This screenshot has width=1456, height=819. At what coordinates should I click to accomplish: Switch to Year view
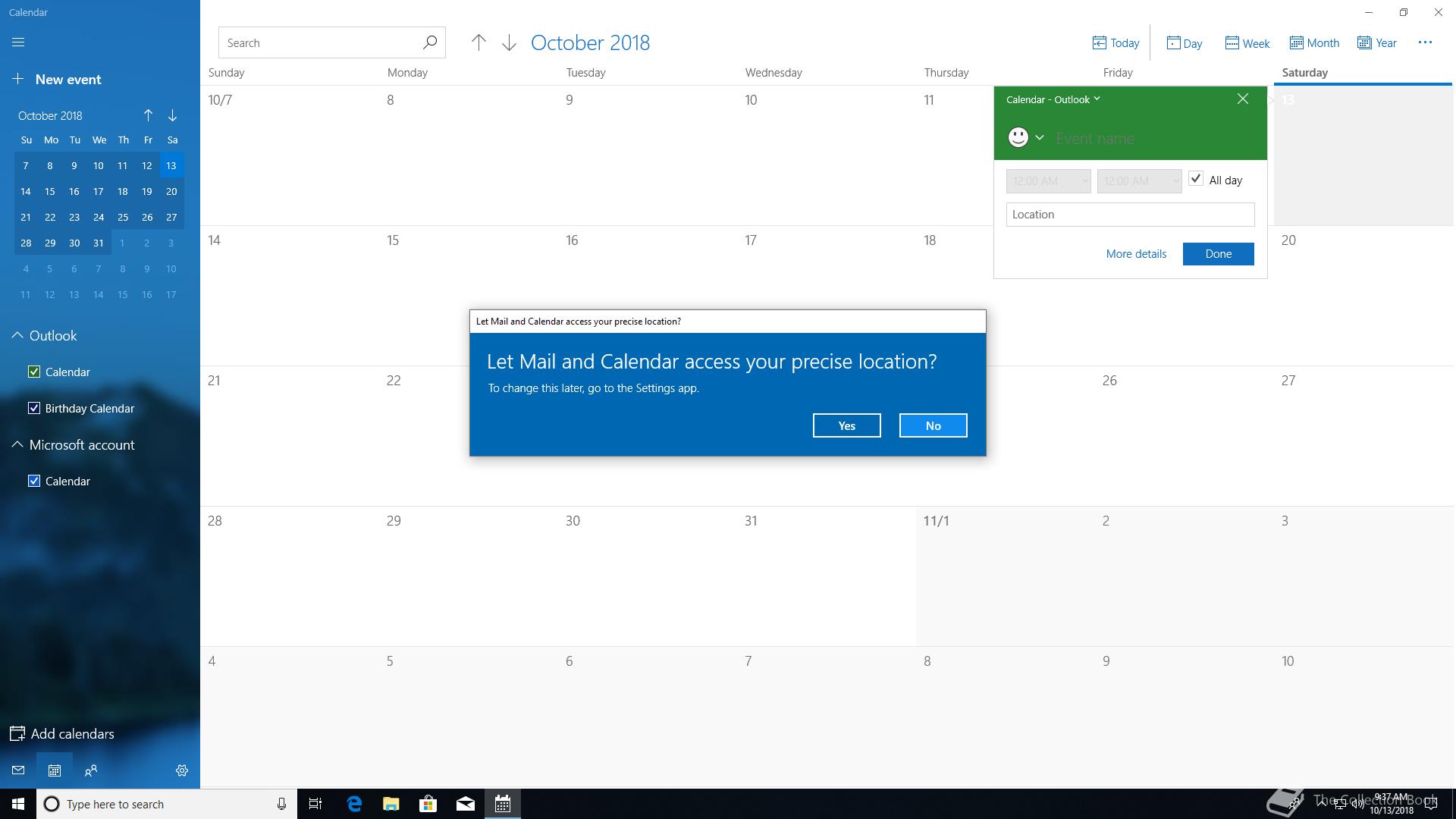[x=1376, y=43]
